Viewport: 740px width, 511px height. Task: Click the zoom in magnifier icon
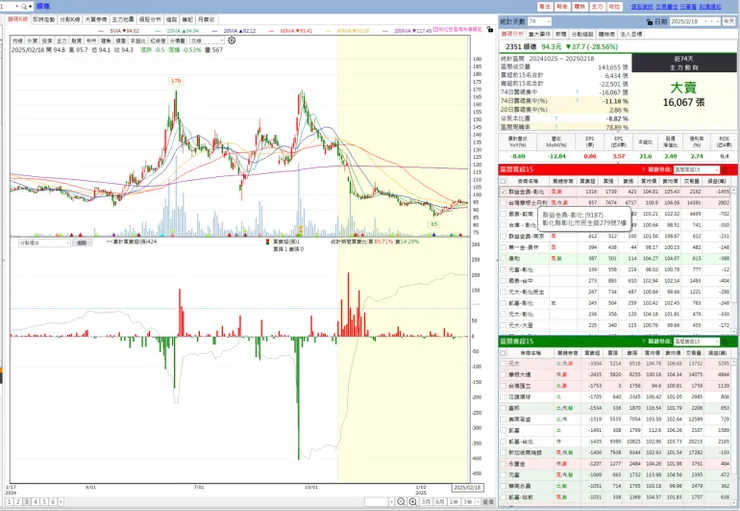(412, 502)
